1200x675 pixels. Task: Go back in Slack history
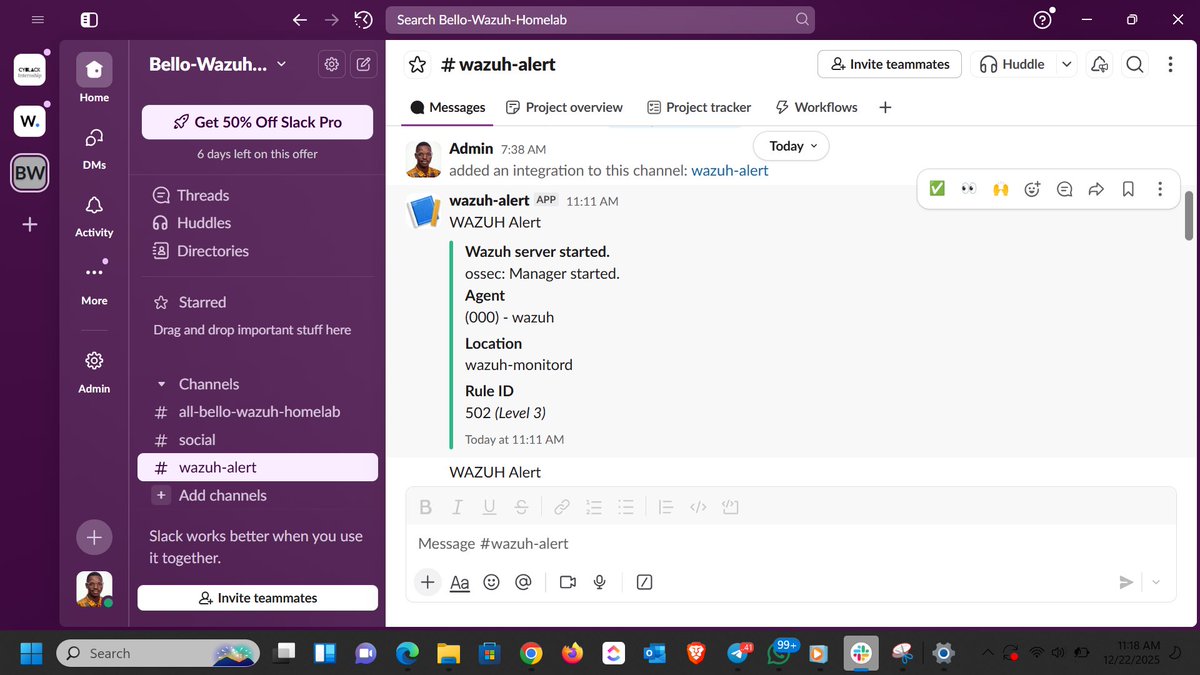click(299, 19)
